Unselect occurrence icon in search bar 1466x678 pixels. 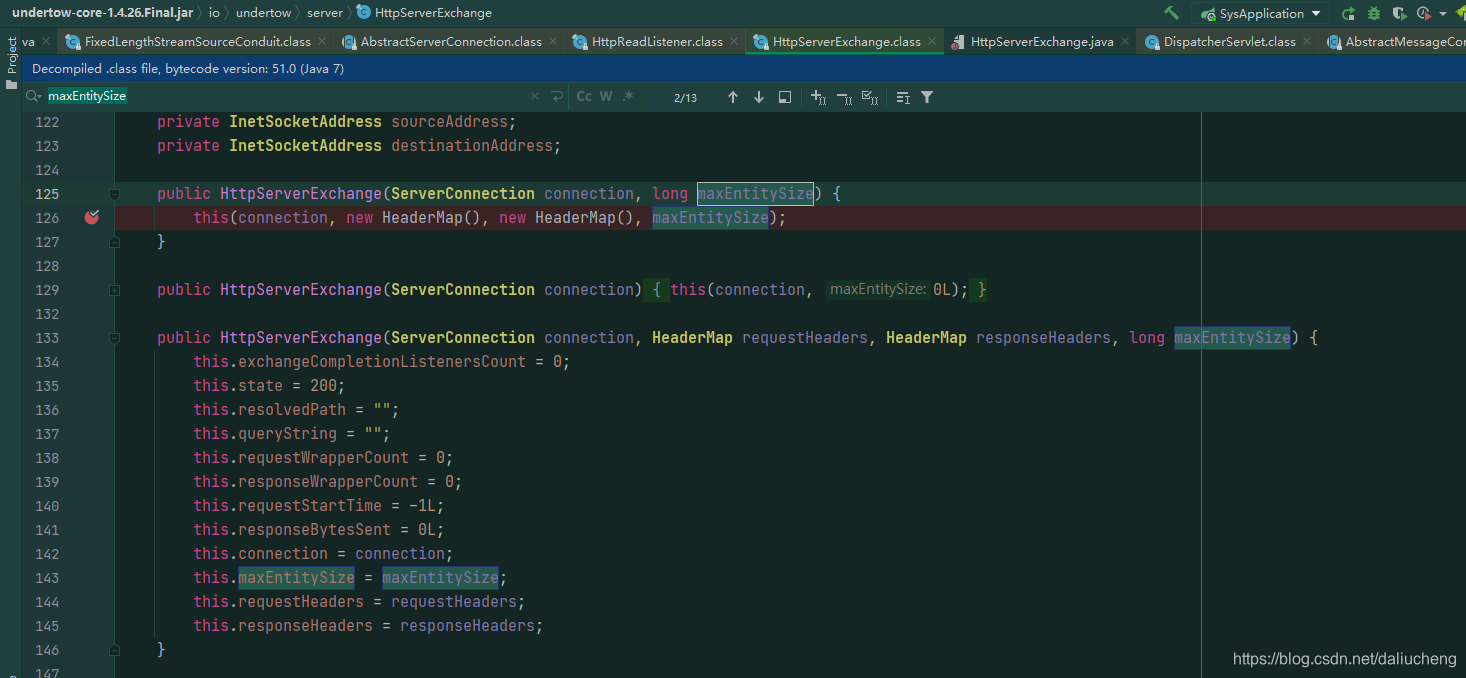tap(844, 97)
